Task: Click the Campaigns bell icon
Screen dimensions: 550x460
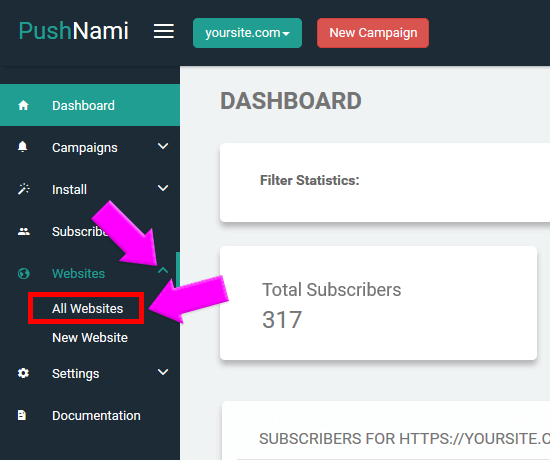Action: 22,147
